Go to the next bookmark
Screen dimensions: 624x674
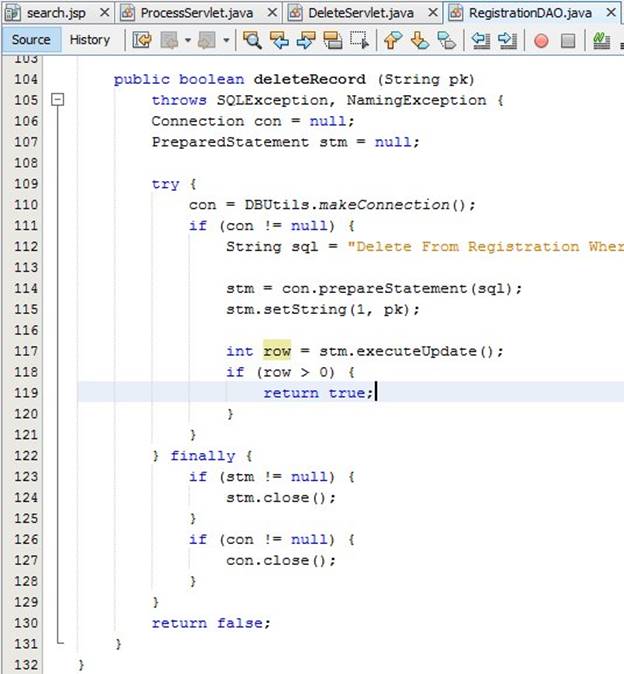(x=420, y=40)
